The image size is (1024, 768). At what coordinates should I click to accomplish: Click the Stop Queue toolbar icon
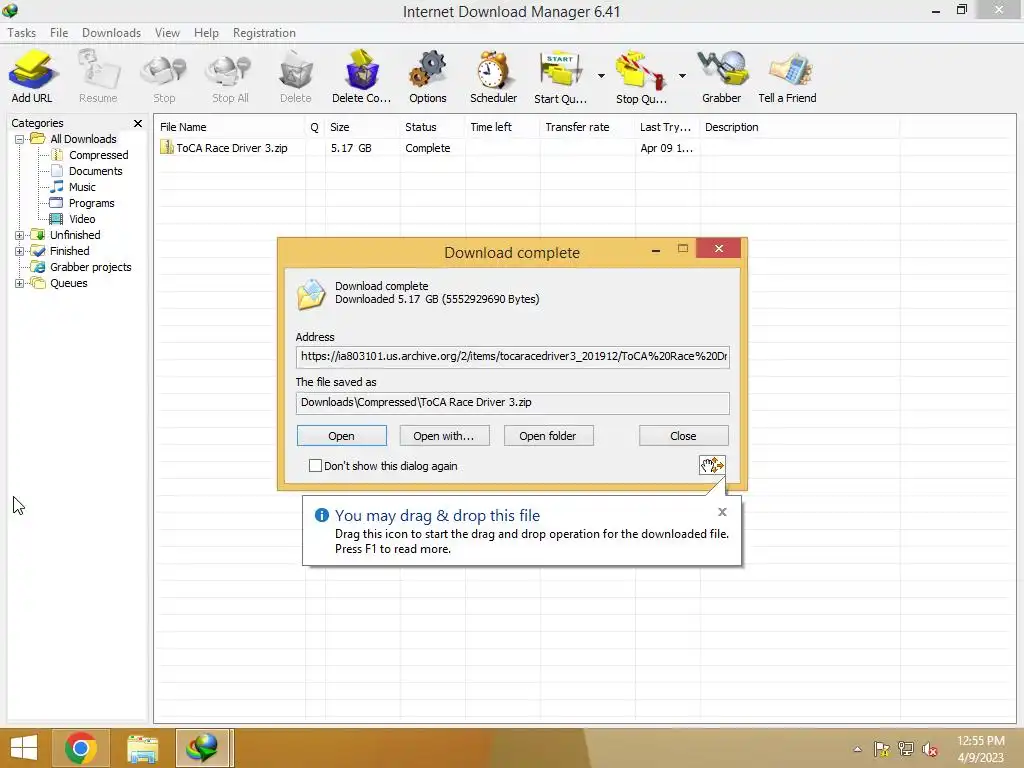pos(641,77)
